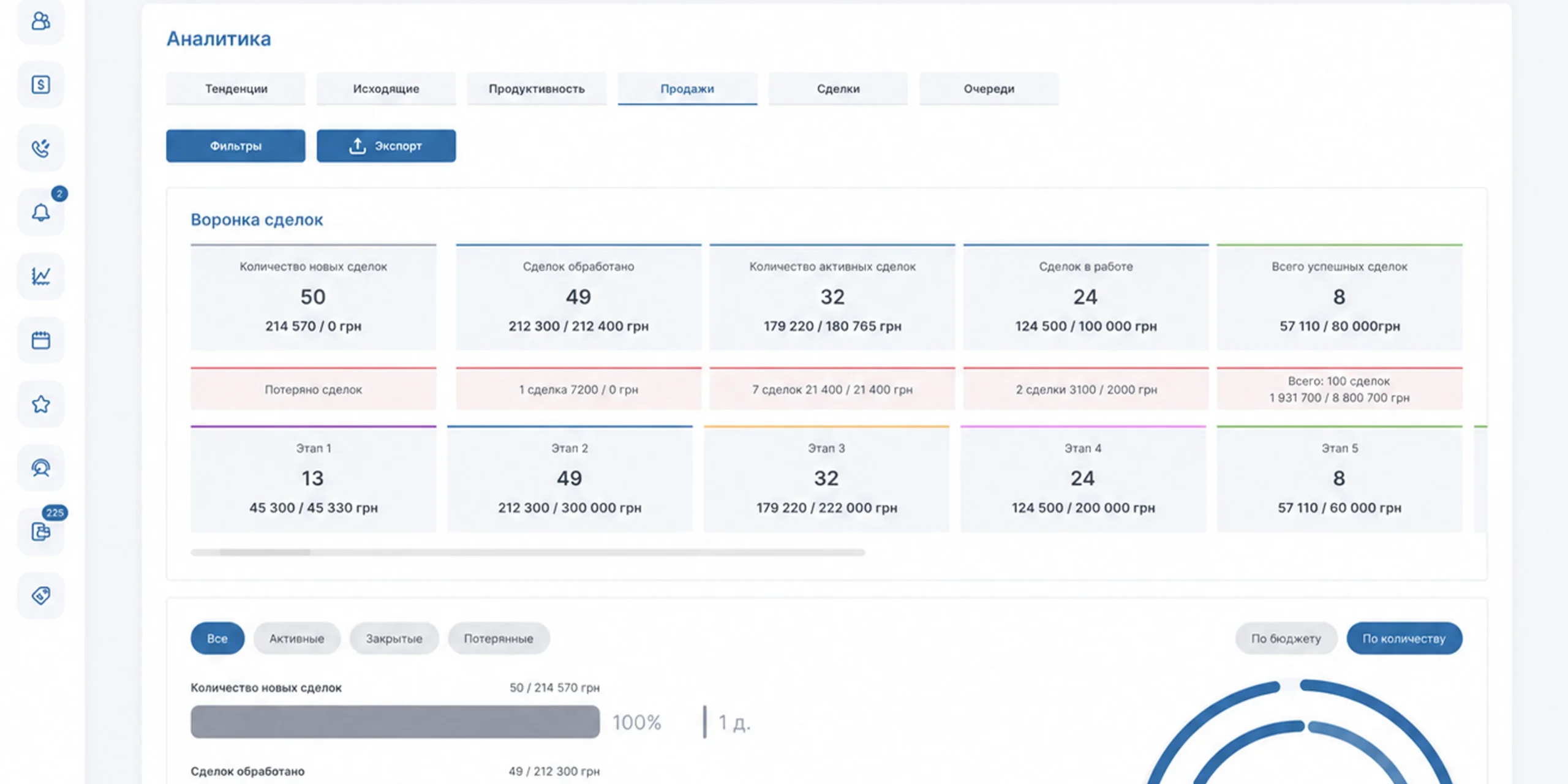Click the 49 / 212 300 грн value
1568x784 pixels.
[554, 771]
